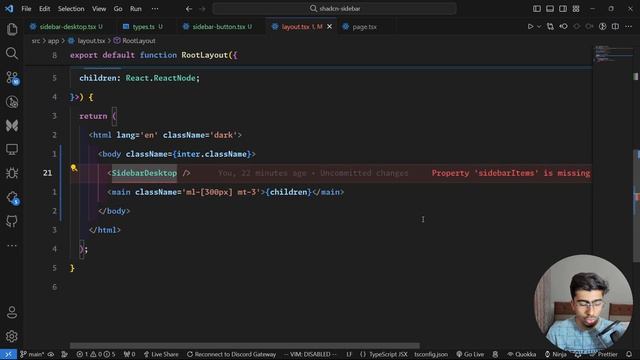
Task: Toggle VIM: DISABLED status item
Action: pyautogui.click(x=310, y=354)
